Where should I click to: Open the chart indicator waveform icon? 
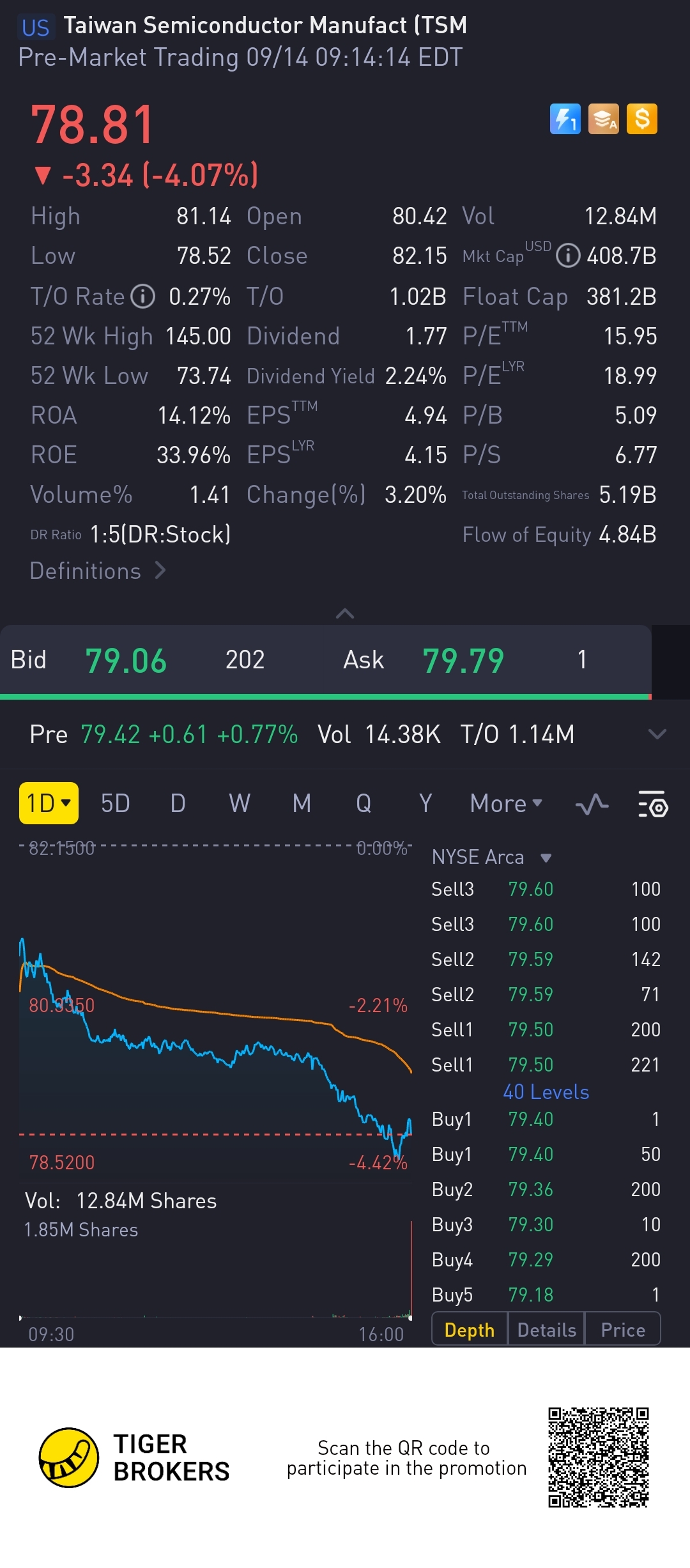[x=592, y=804]
